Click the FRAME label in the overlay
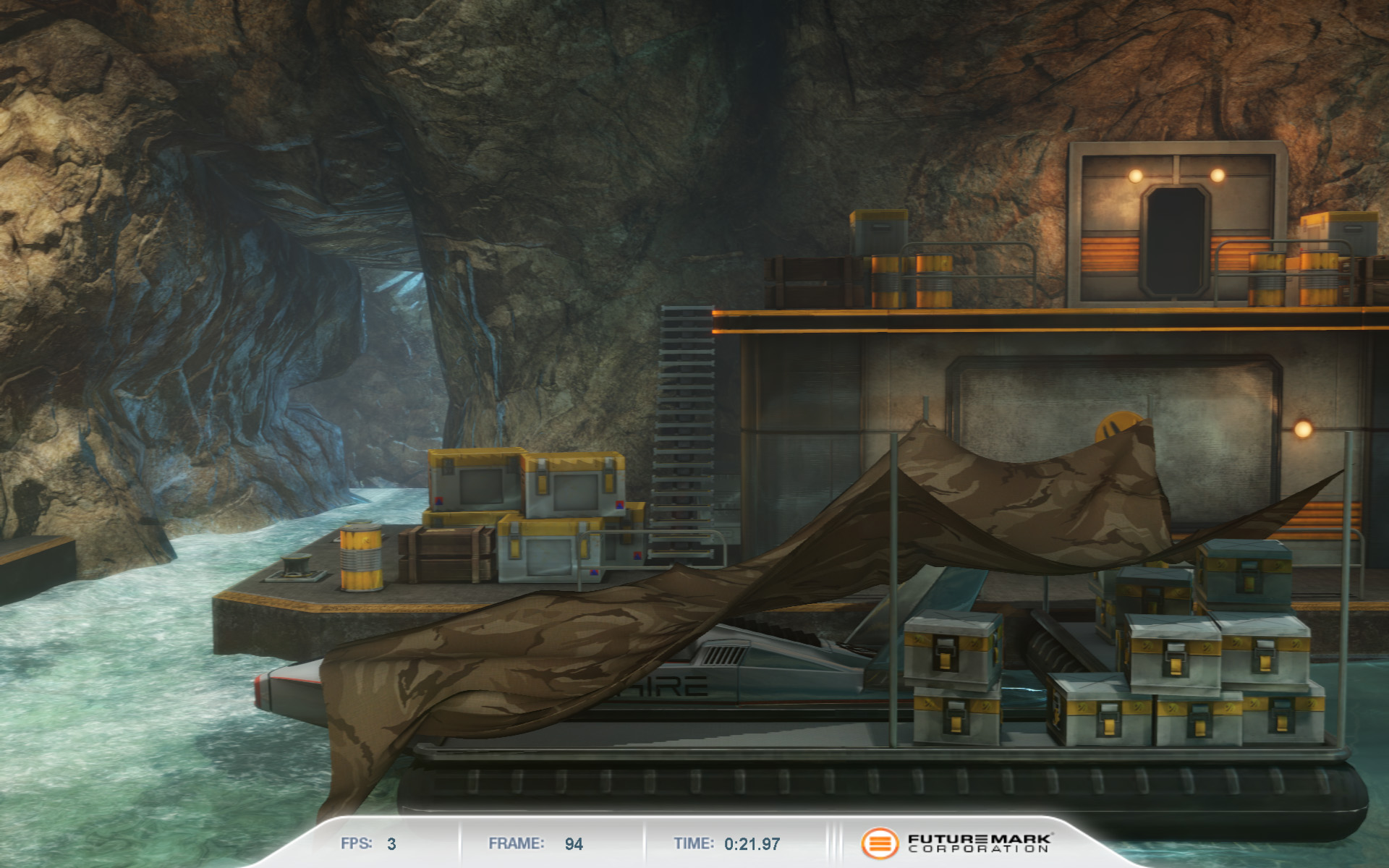 [x=516, y=843]
